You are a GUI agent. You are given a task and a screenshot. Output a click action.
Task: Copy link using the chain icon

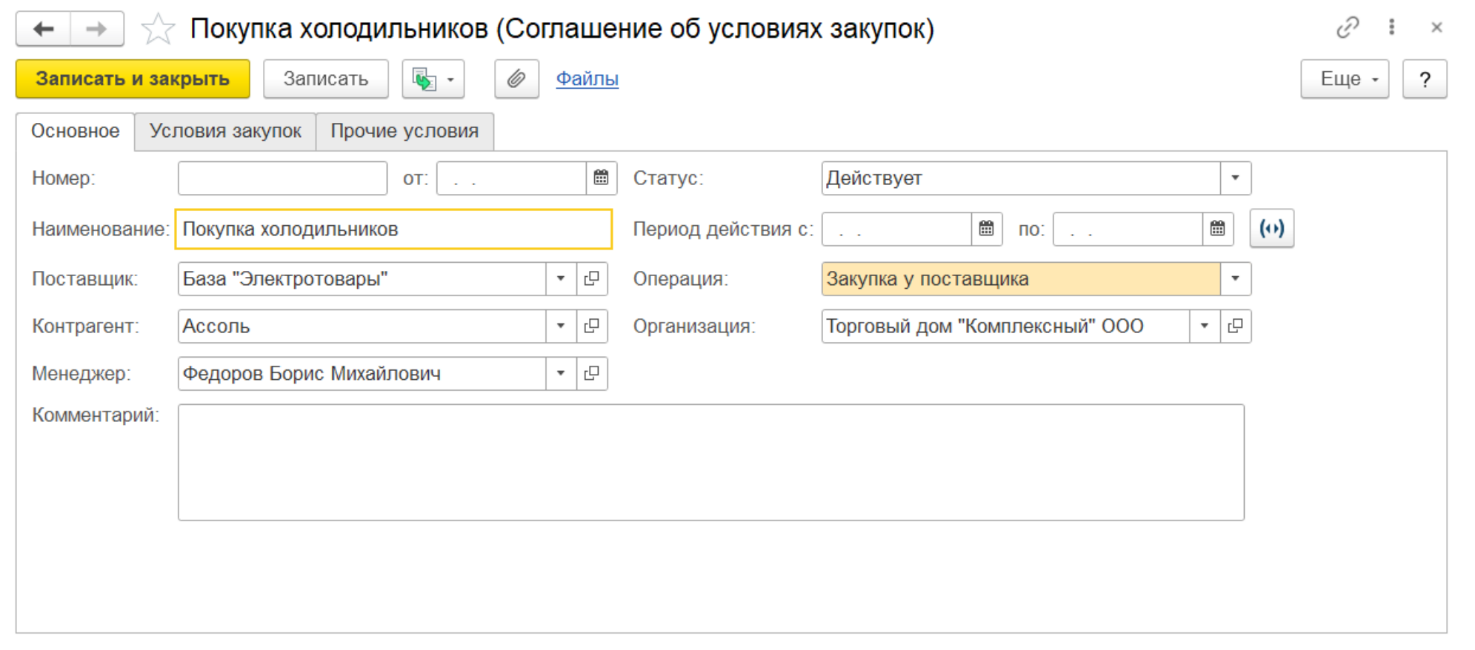[1348, 28]
